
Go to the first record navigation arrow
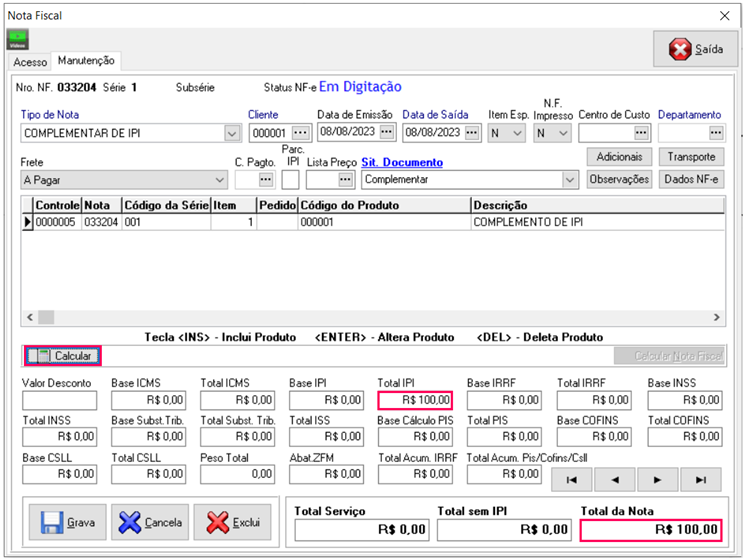[x=571, y=480]
